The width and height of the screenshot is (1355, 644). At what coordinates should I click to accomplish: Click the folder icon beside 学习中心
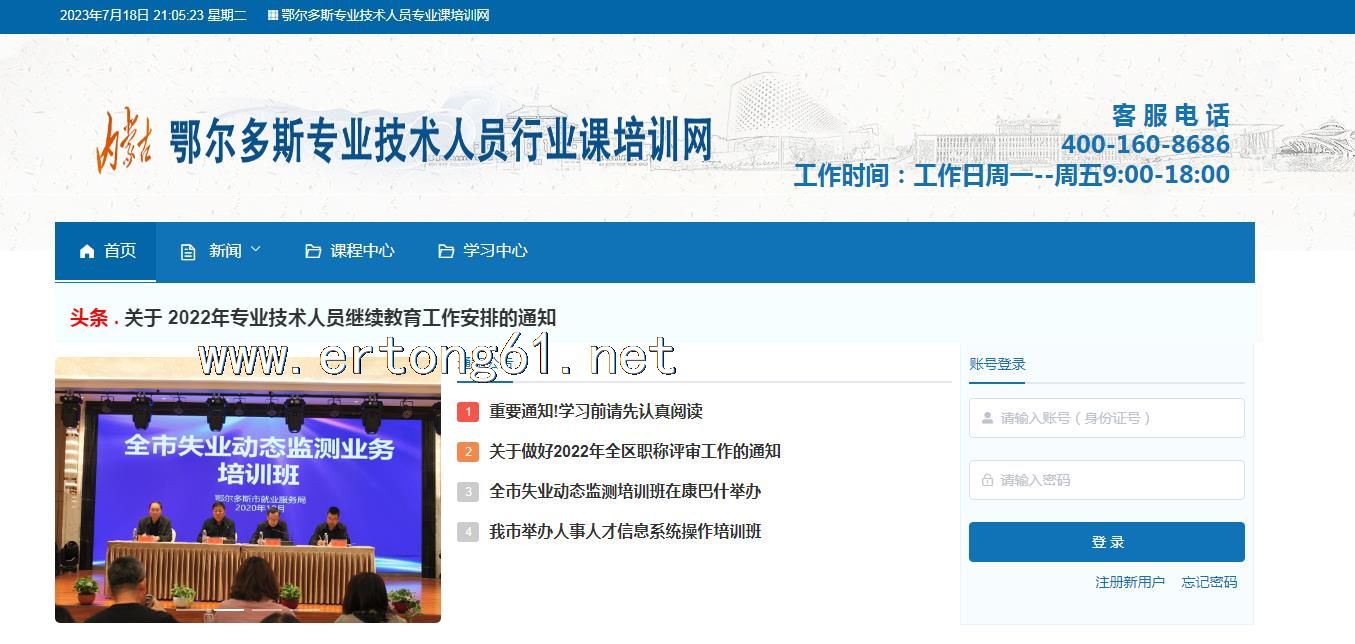point(446,251)
